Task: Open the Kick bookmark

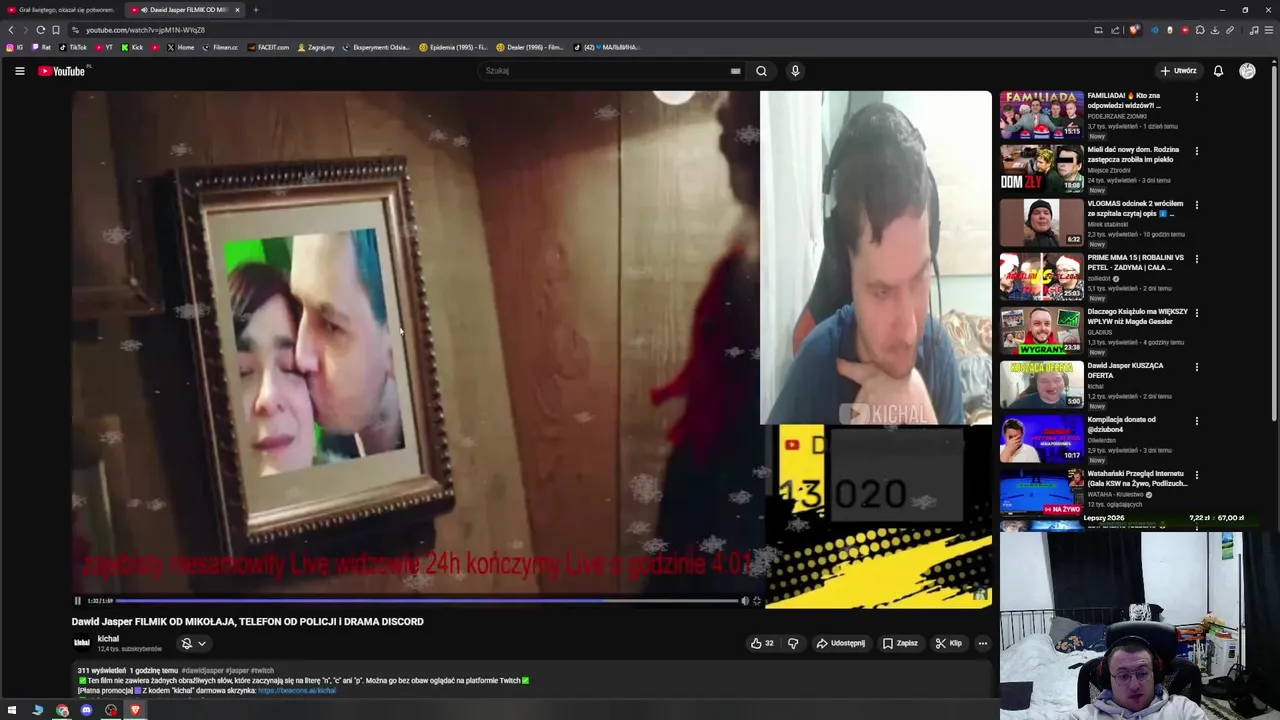Action: pyautogui.click(x=132, y=47)
